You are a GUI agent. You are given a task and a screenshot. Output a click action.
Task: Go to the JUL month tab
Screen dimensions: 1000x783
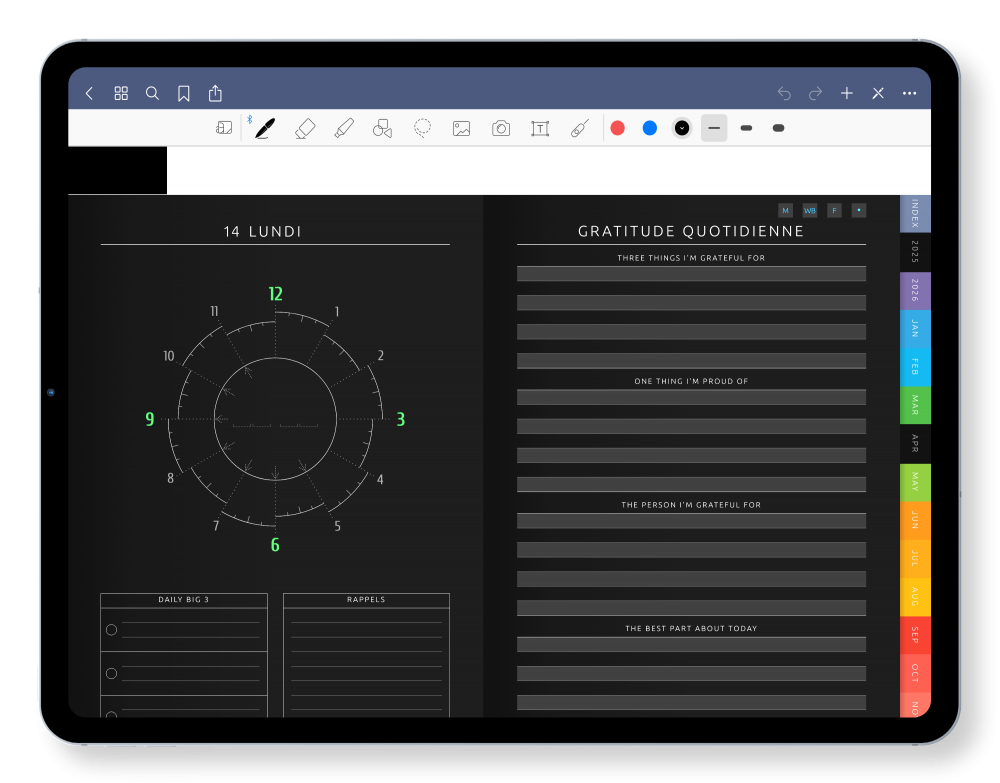click(915, 558)
